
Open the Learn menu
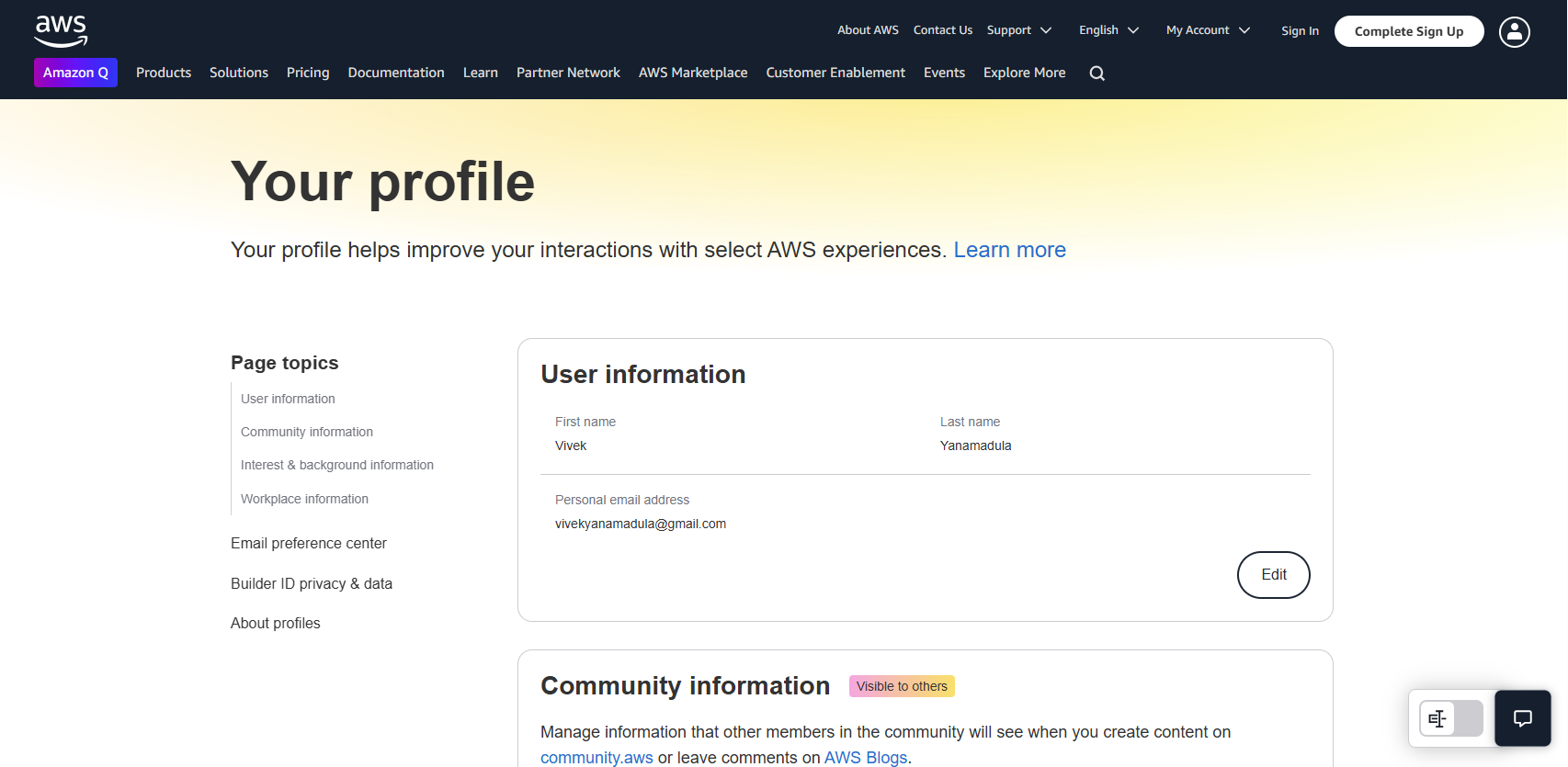pos(481,73)
